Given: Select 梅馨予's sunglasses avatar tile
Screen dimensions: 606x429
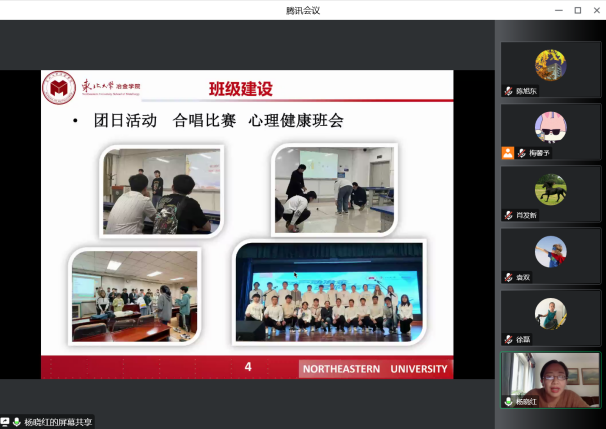Looking at the screenshot, I should pyautogui.click(x=550, y=126).
